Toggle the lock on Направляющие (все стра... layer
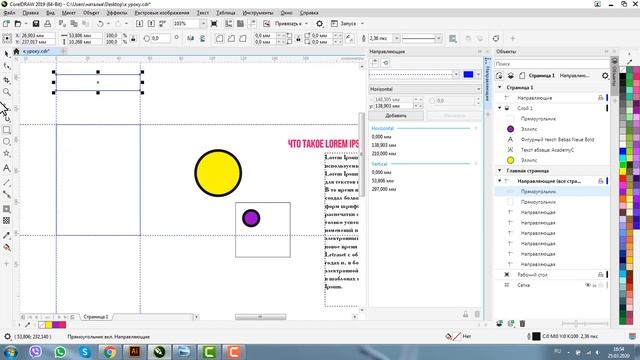Viewport: 640px width, 360px height. pyautogui.click(x=600, y=181)
